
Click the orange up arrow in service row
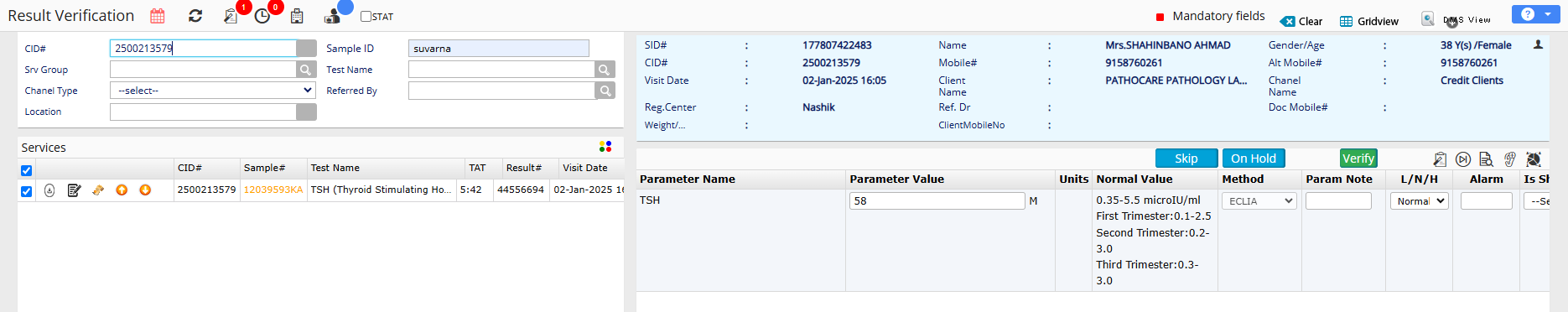[122, 190]
